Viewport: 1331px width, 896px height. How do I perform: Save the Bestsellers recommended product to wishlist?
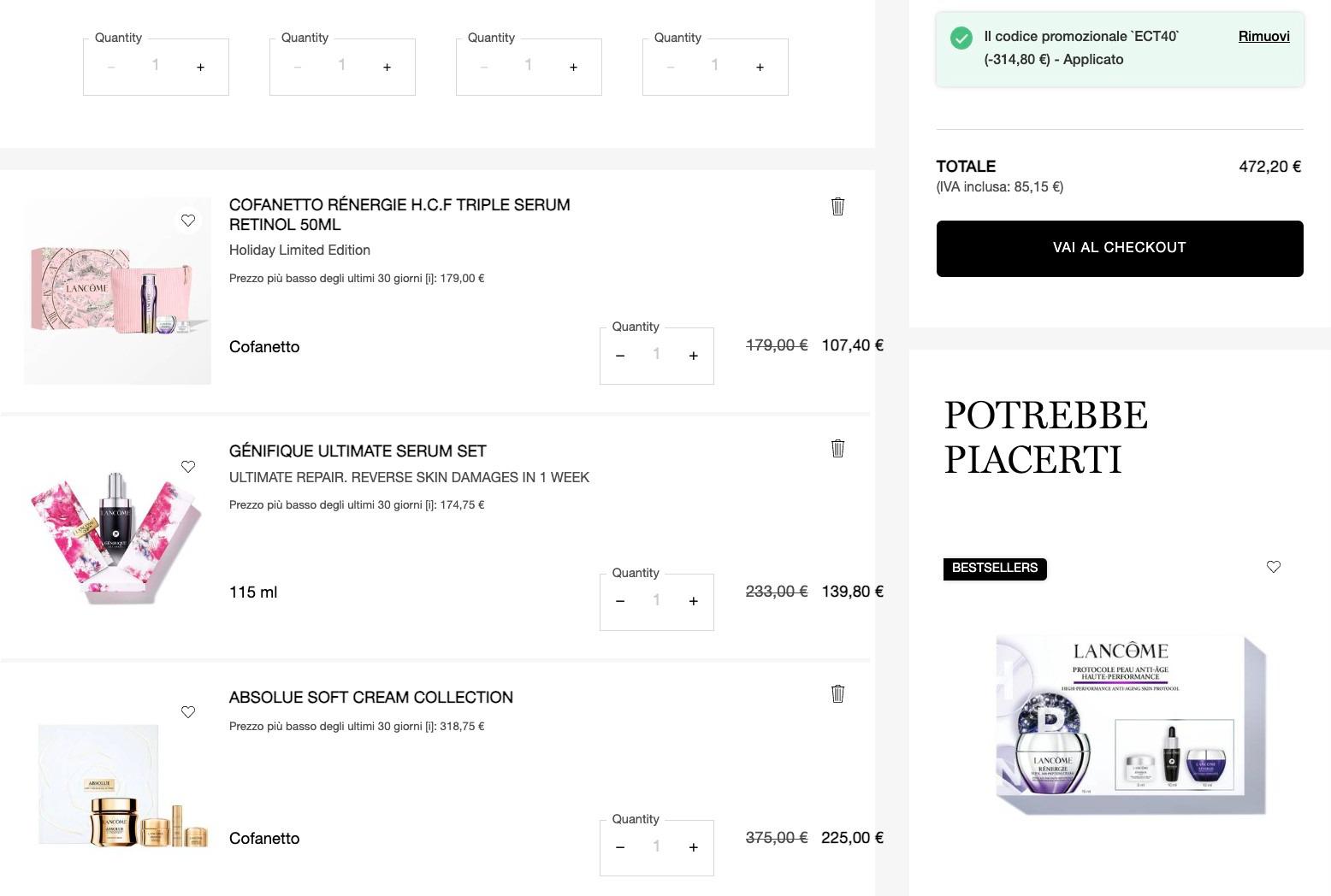(x=1273, y=567)
